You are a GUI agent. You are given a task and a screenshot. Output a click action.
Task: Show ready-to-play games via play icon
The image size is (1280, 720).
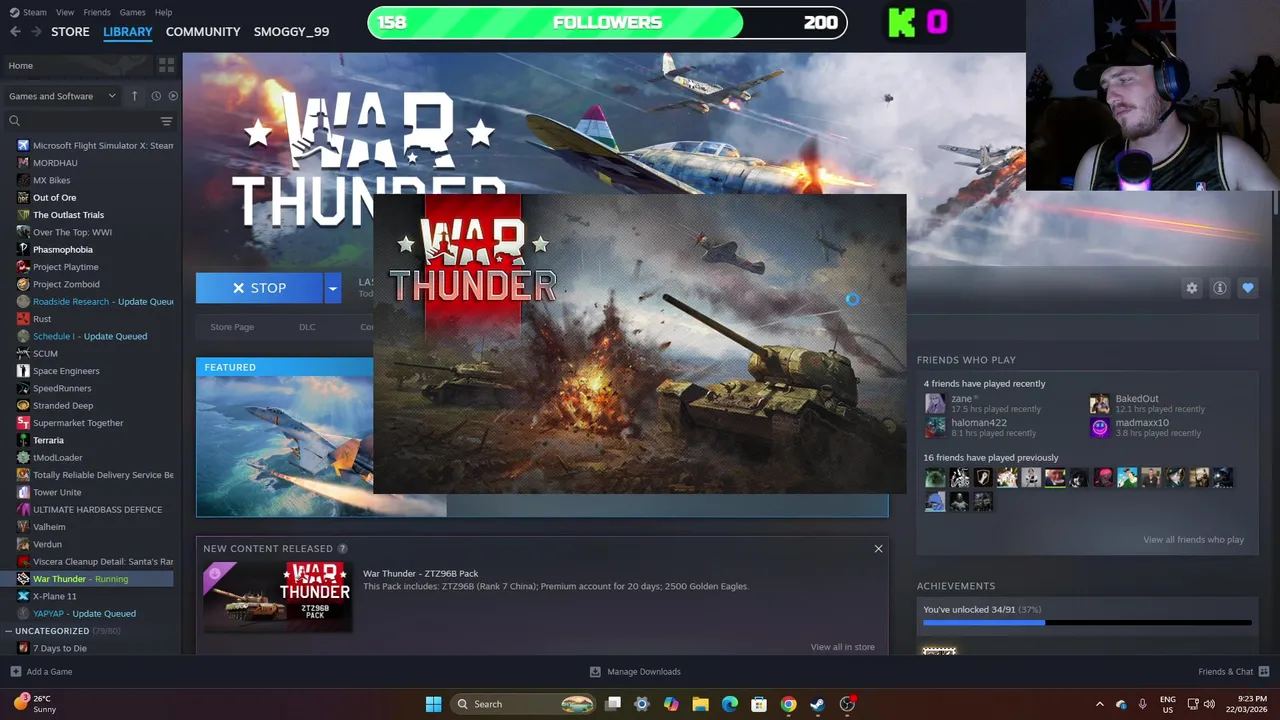[173, 96]
